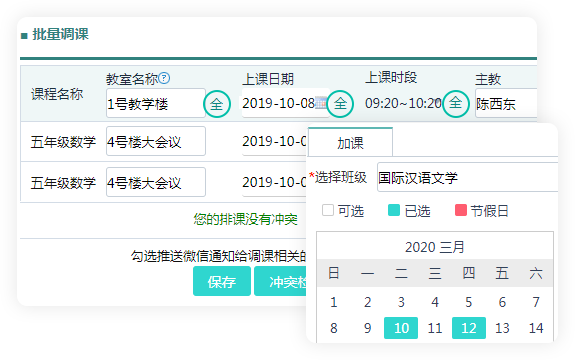Click the 节假日 red legend swatch
This screenshot has height=360, width=575.
click(461, 210)
